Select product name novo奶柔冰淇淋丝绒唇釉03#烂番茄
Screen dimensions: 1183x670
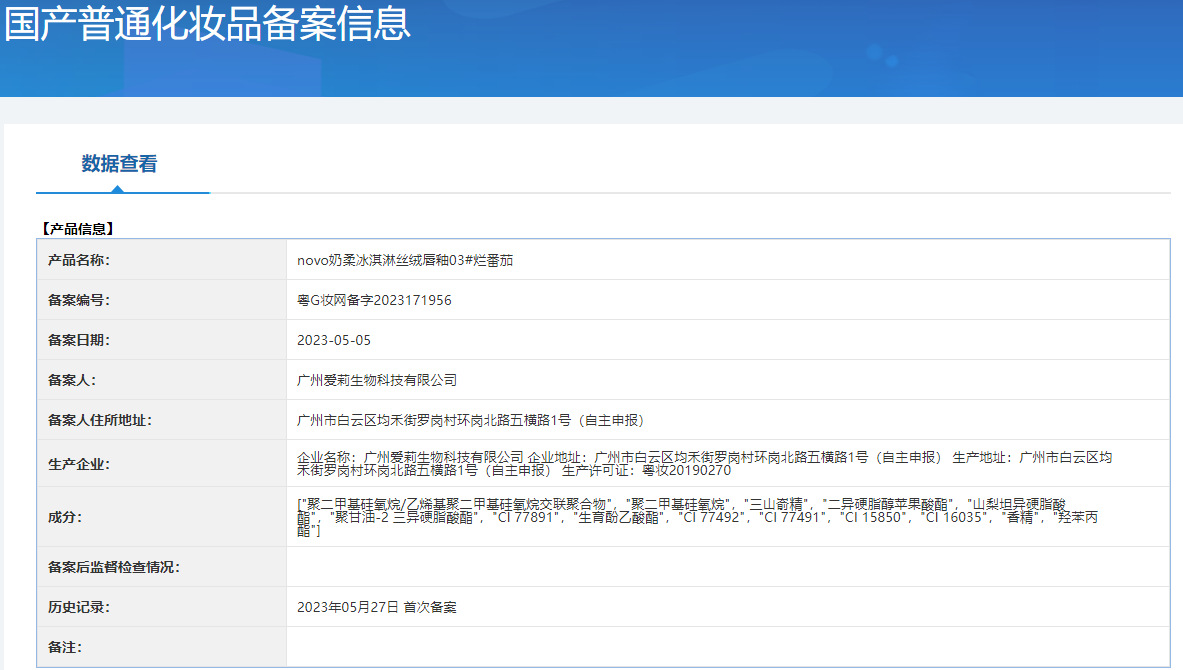click(405, 260)
